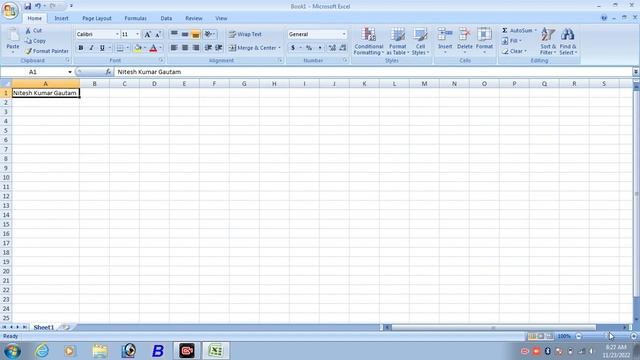This screenshot has height=360, width=640.
Task: Click the zoom slider
Action: point(606,336)
